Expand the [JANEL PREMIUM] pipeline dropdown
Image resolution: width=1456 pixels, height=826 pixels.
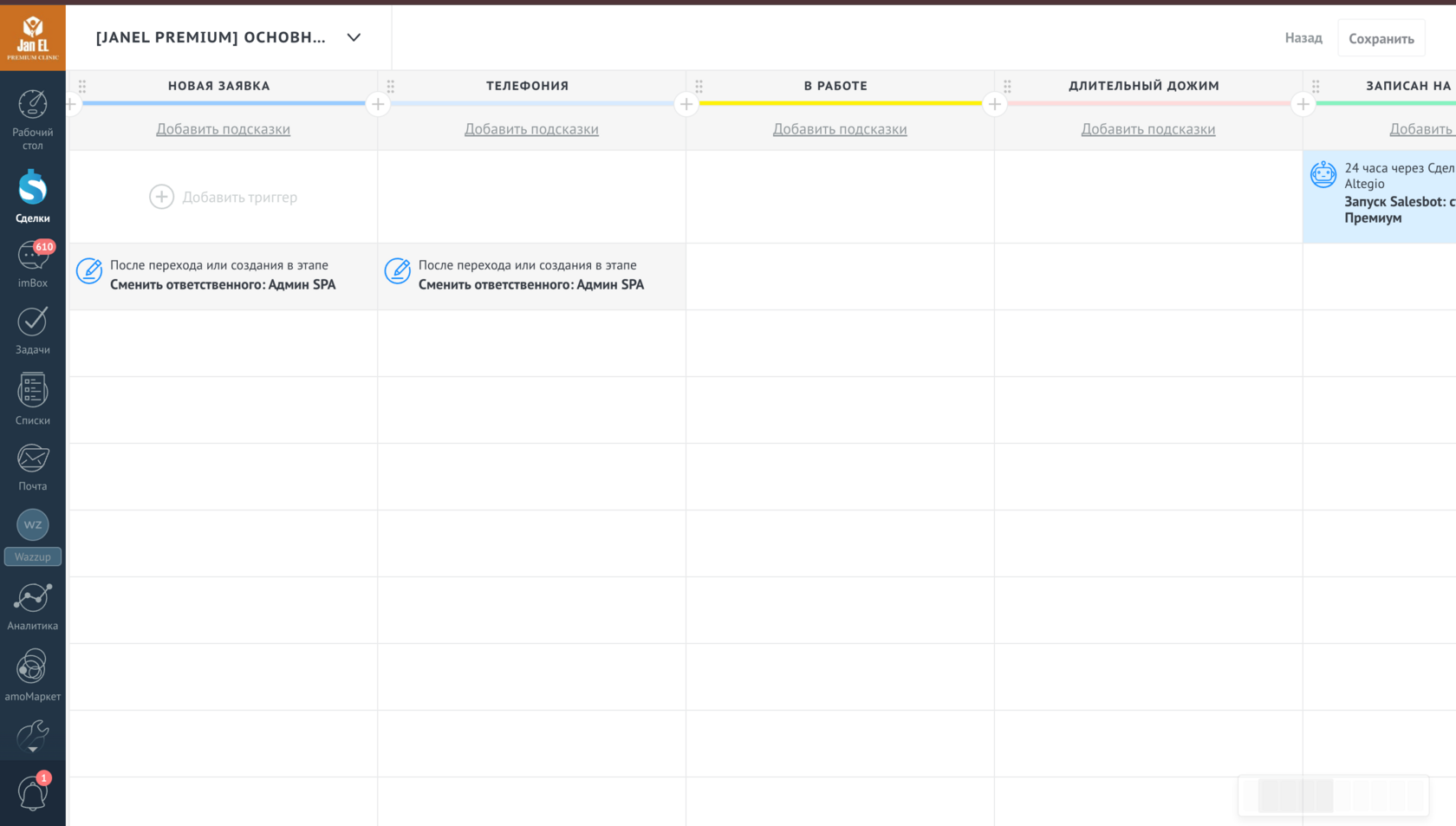[x=229, y=37]
